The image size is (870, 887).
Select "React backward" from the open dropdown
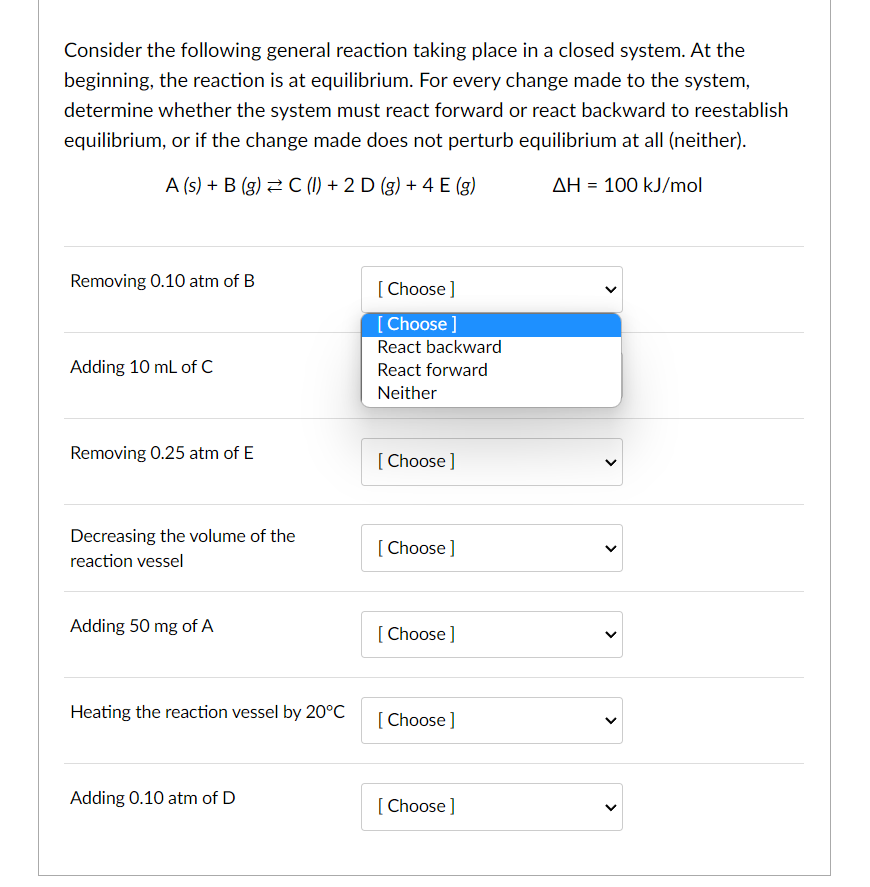tap(438, 347)
